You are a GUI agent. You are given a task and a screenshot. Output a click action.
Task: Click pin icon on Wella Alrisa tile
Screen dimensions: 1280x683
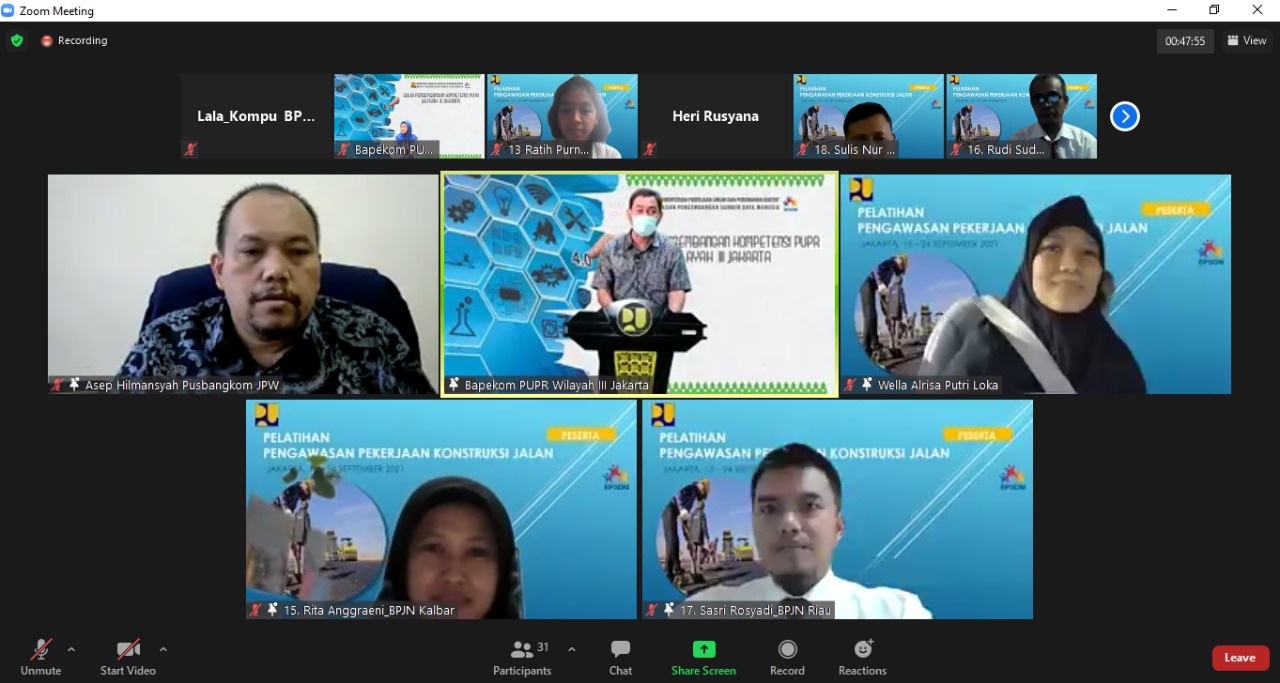click(867, 385)
